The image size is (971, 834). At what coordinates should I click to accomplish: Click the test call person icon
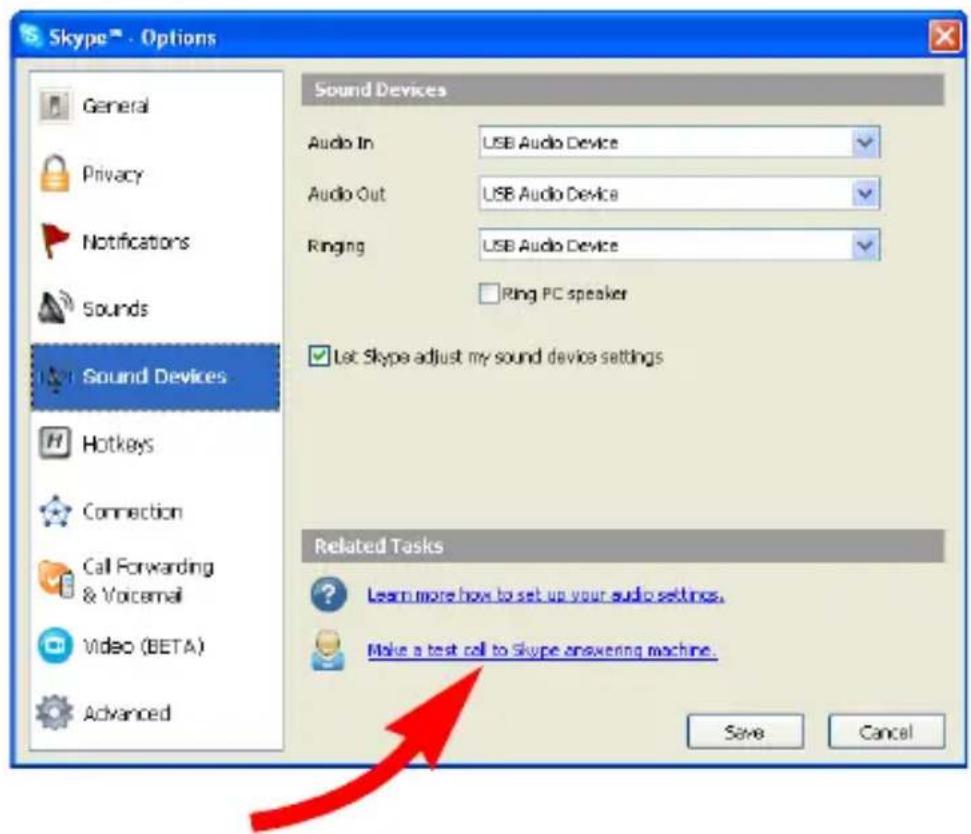(328, 650)
